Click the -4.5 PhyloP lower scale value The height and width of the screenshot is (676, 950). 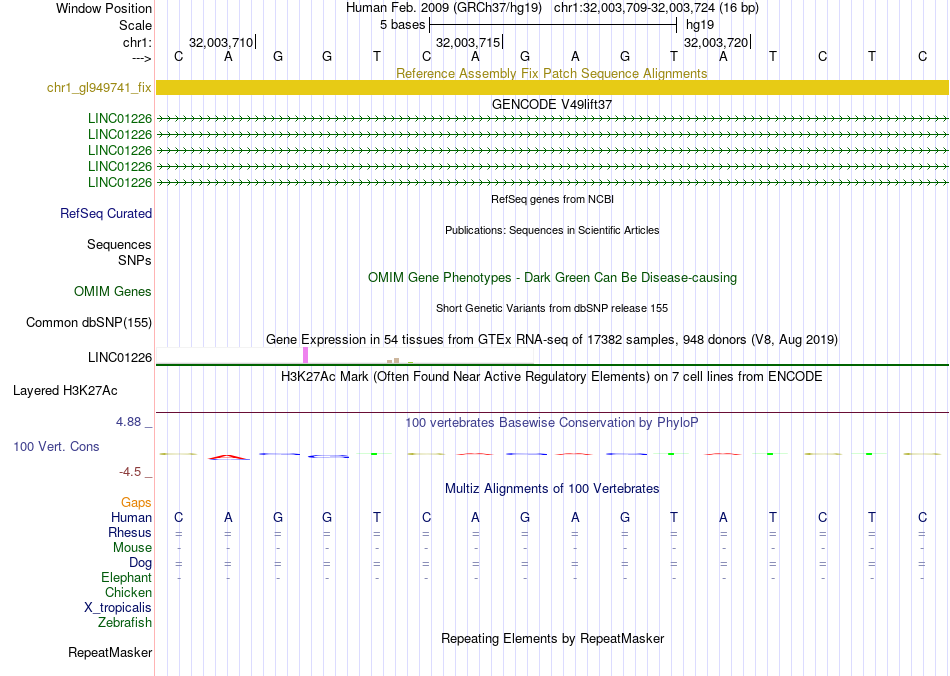click(130, 471)
